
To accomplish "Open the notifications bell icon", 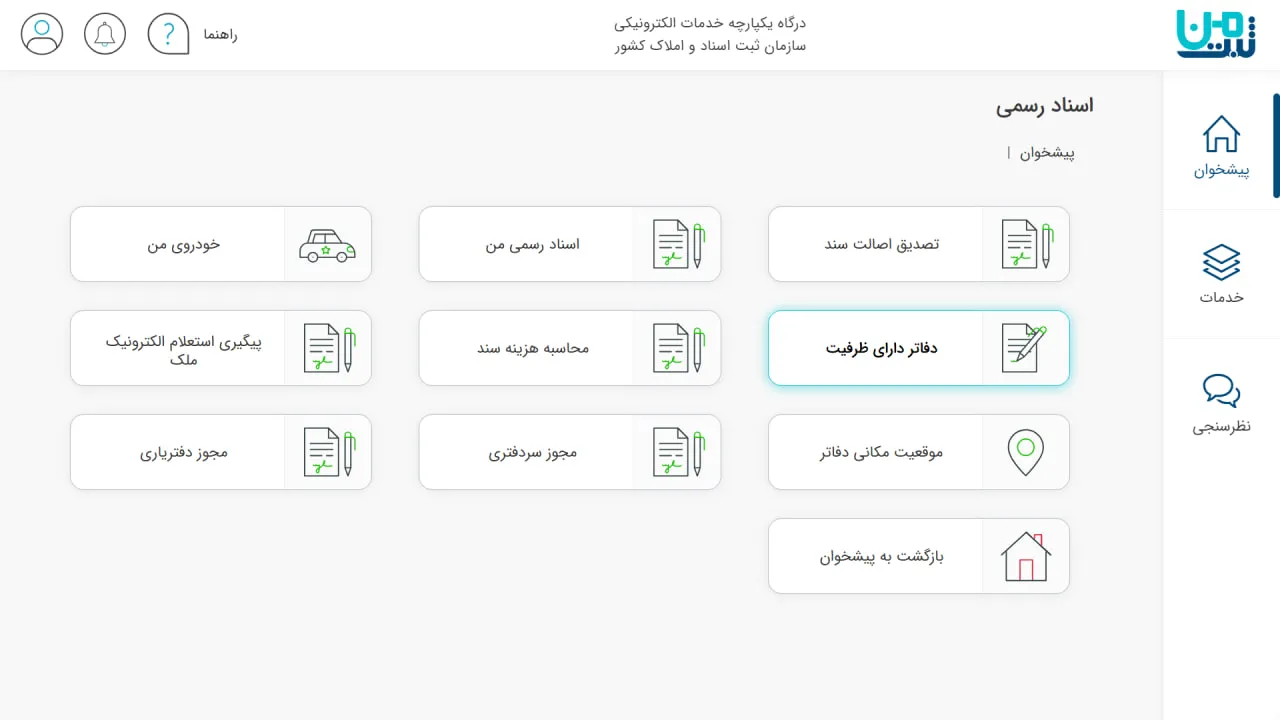I will (105, 34).
